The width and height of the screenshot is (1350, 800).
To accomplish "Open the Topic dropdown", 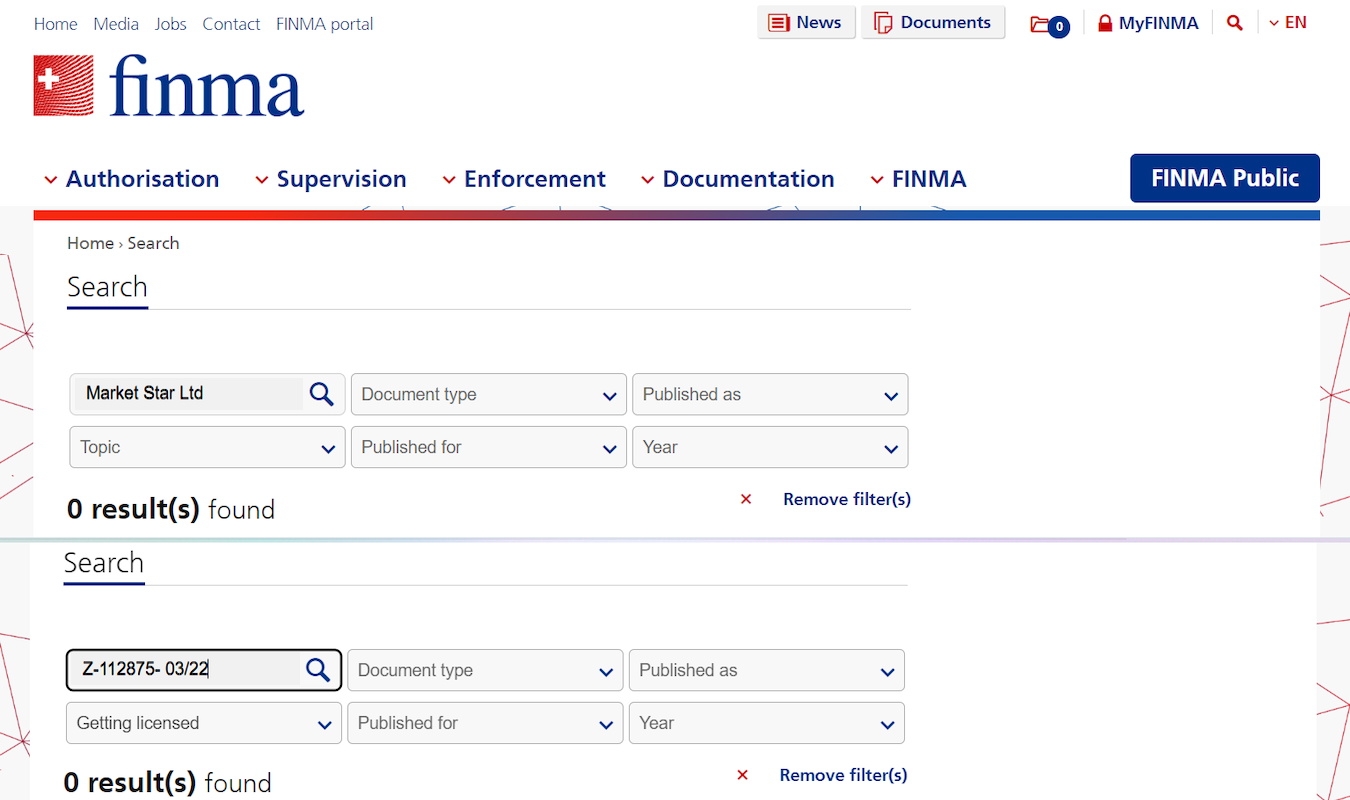I will point(207,447).
